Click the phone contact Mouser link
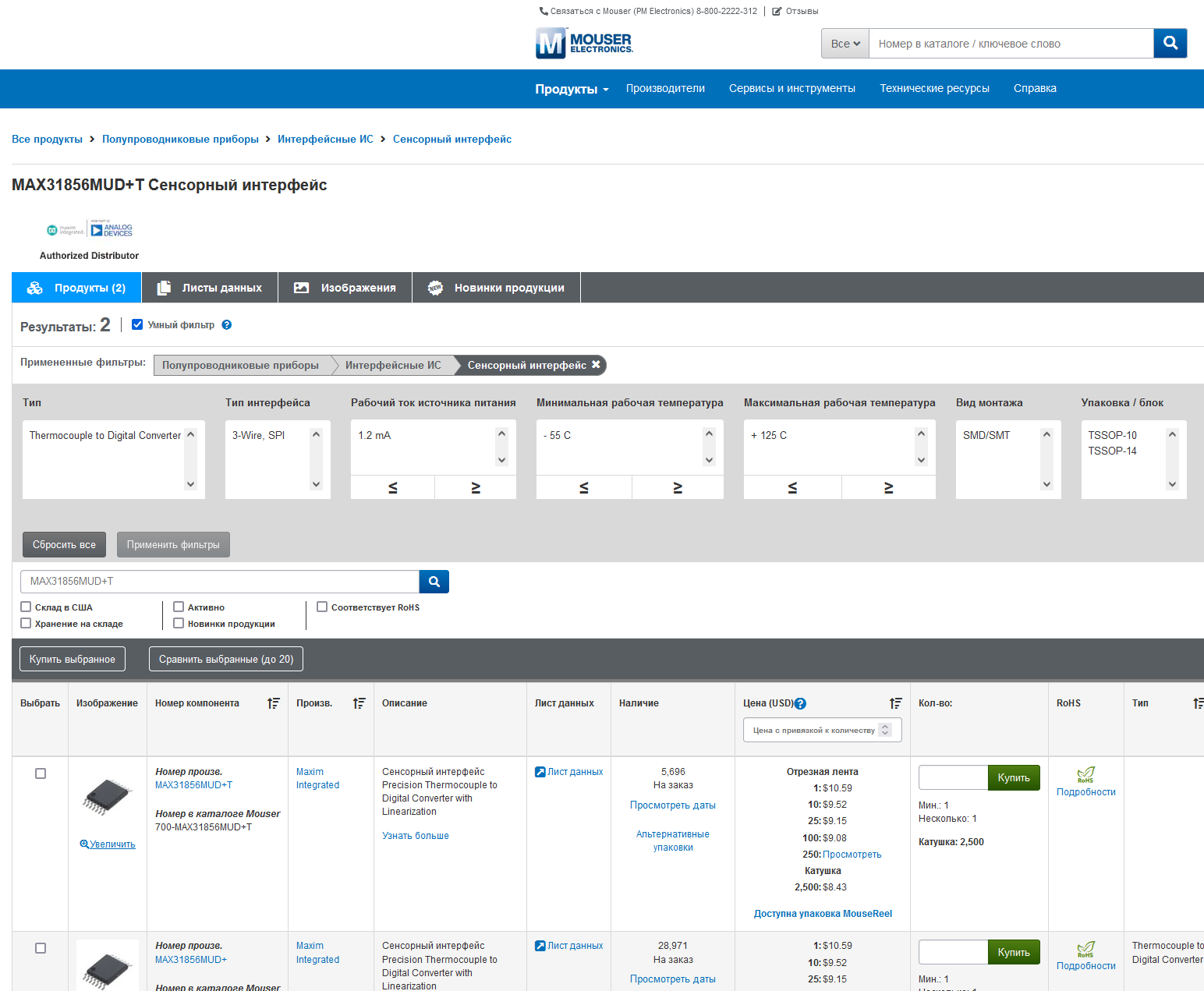1204x991 pixels. 648,11
